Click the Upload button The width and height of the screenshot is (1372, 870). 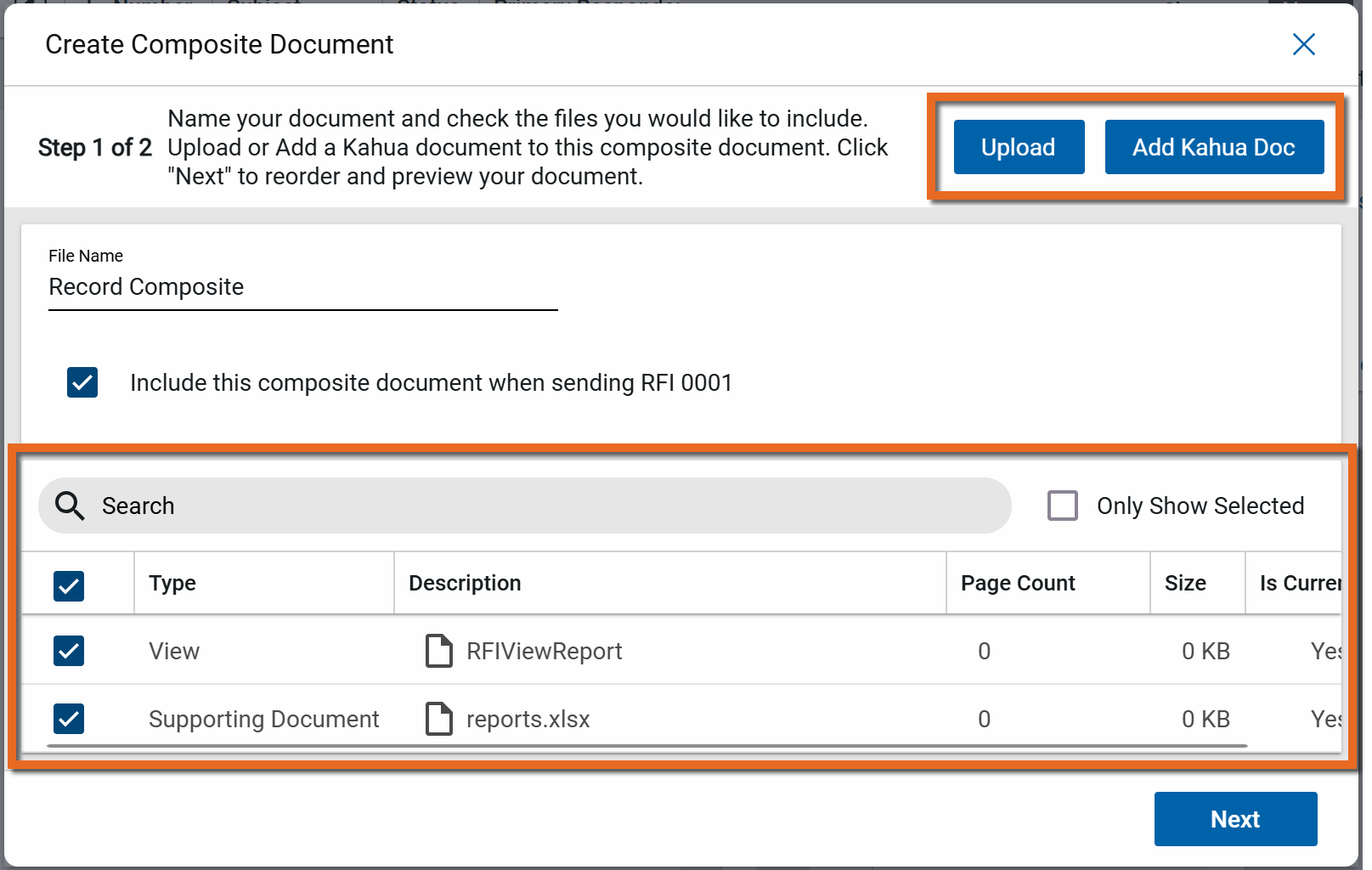tap(1018, 147)
